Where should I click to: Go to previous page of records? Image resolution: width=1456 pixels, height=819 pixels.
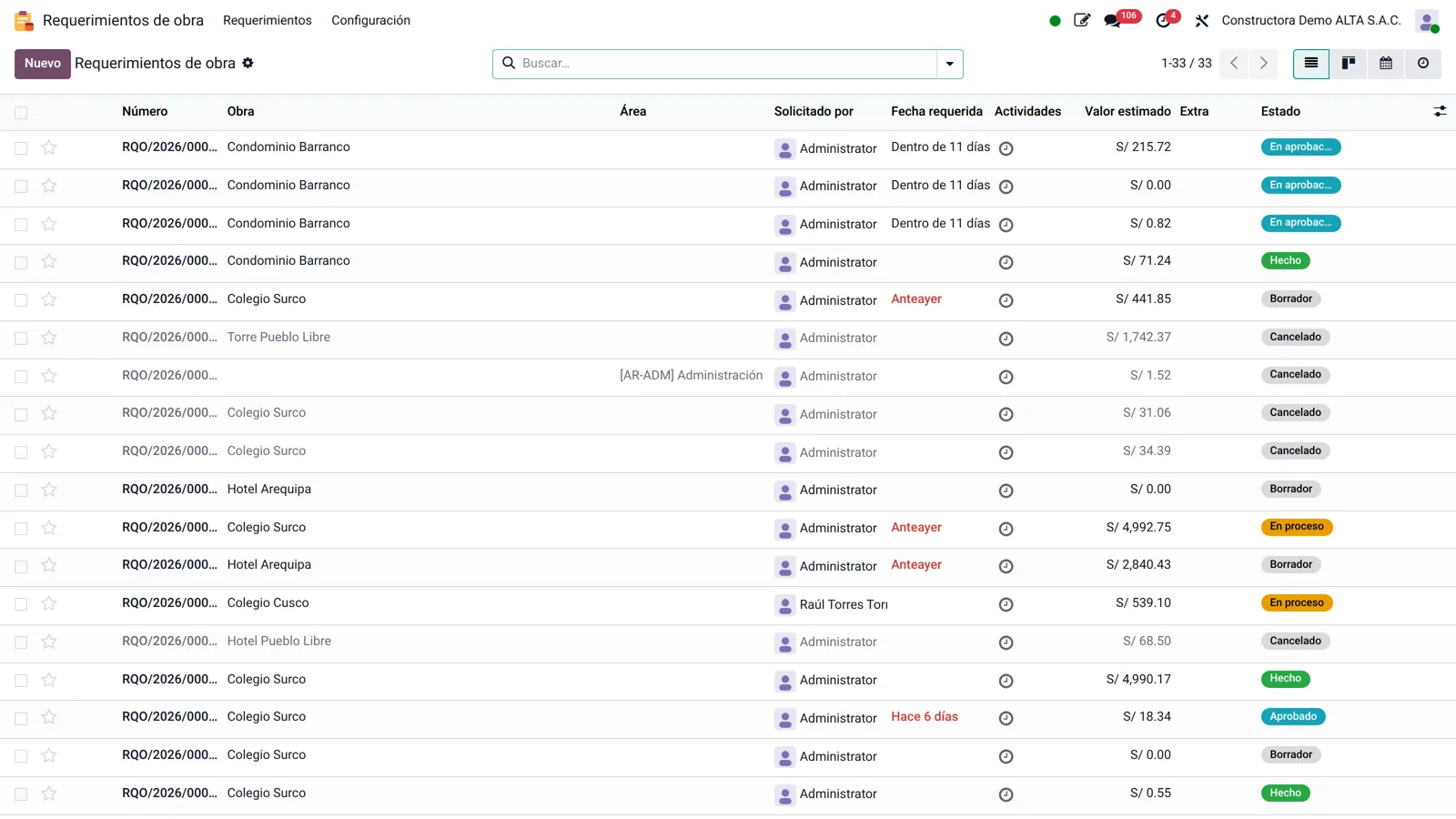[1234, 63]
